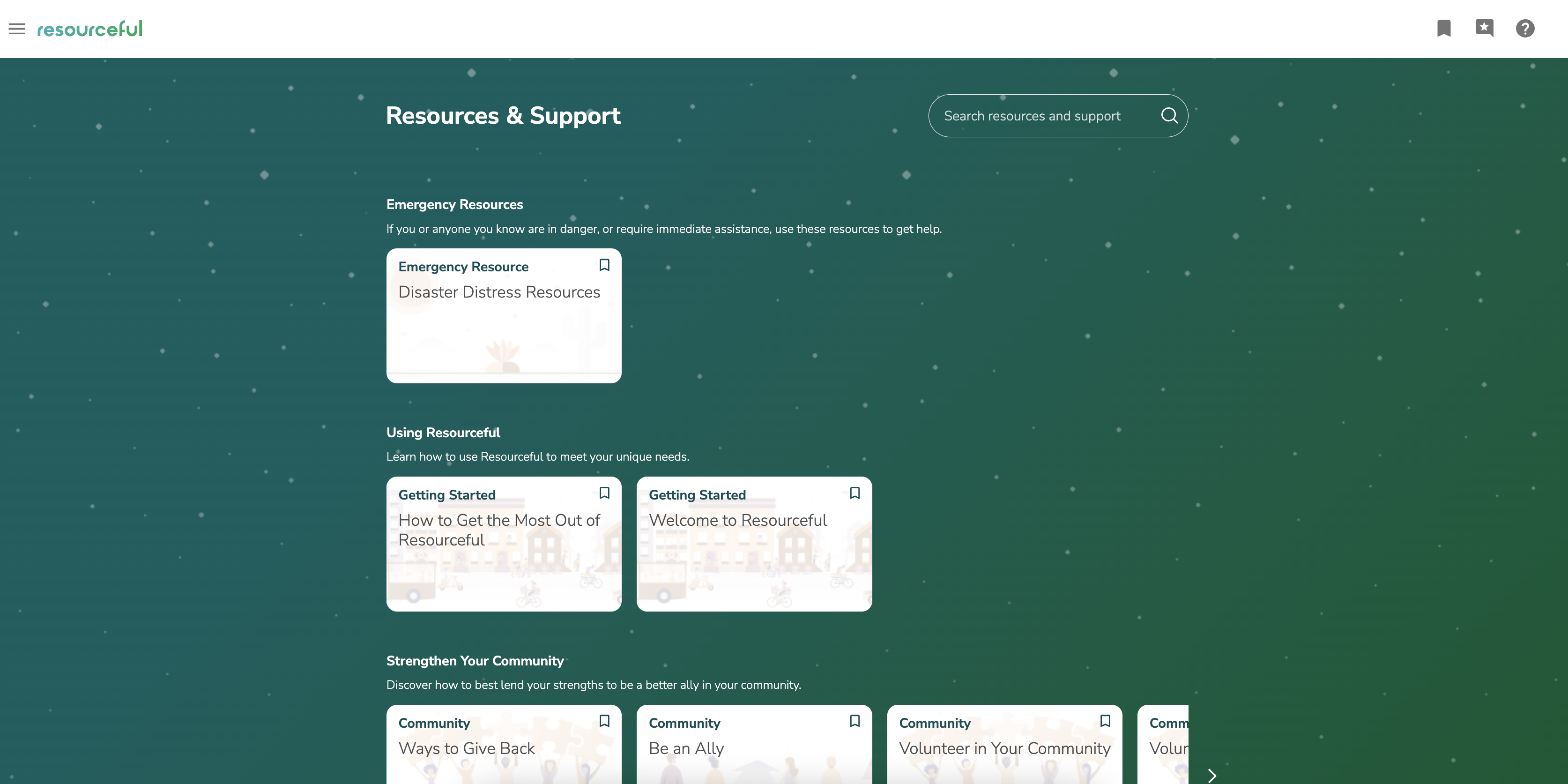The height and width of the screenshot is (784, 1568).
Task: Open the hamburger navigation menu
Action: tap(17, 29)
